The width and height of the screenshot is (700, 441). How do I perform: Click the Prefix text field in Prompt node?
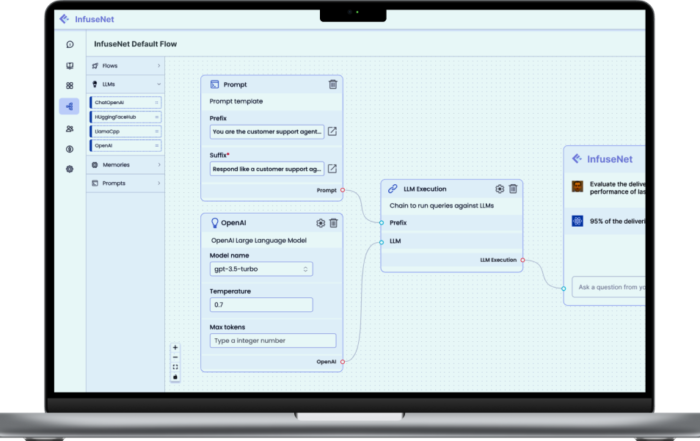(x=267, y=132)
